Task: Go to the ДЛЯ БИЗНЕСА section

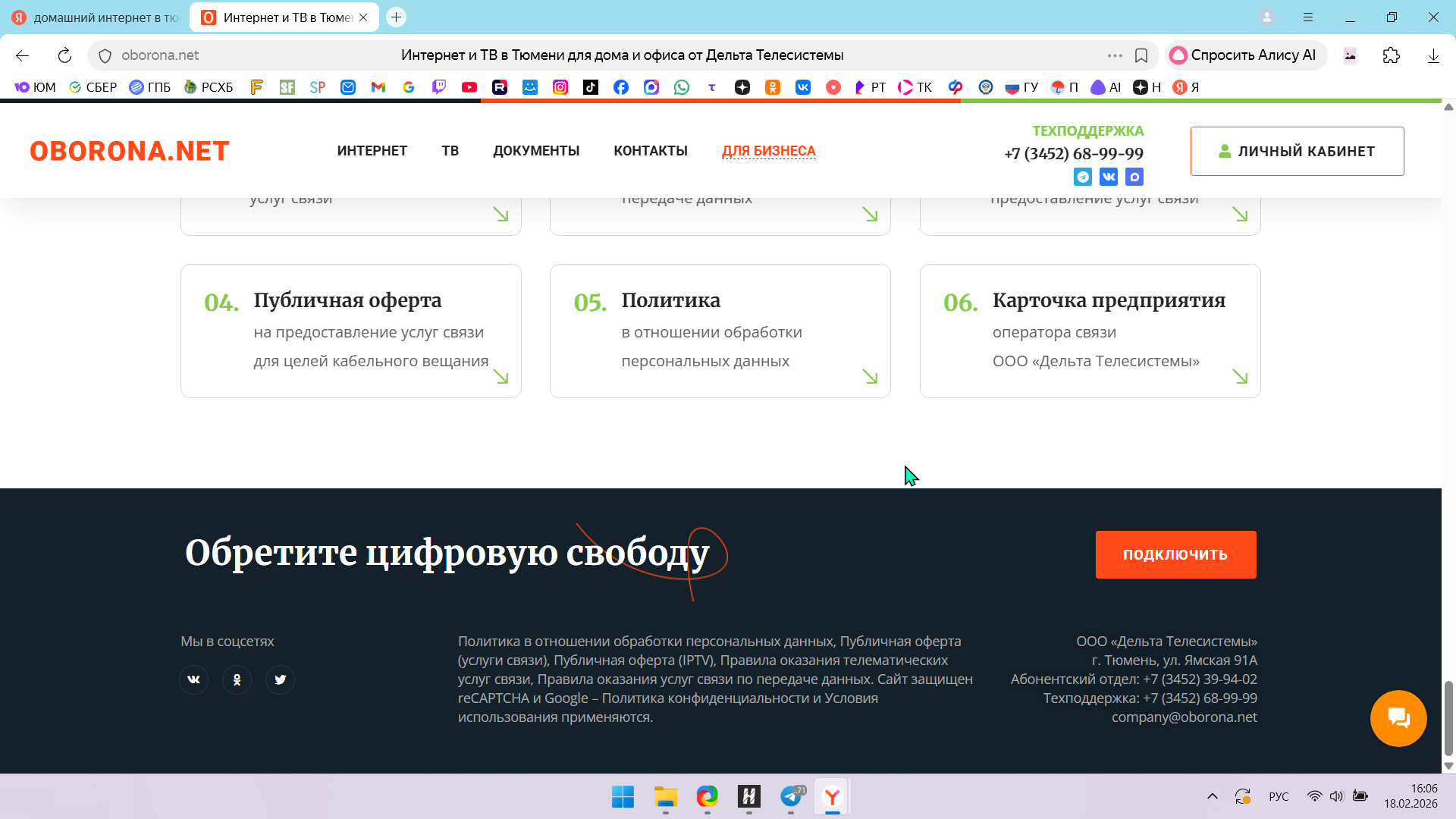Action: (x=768, y=151)
